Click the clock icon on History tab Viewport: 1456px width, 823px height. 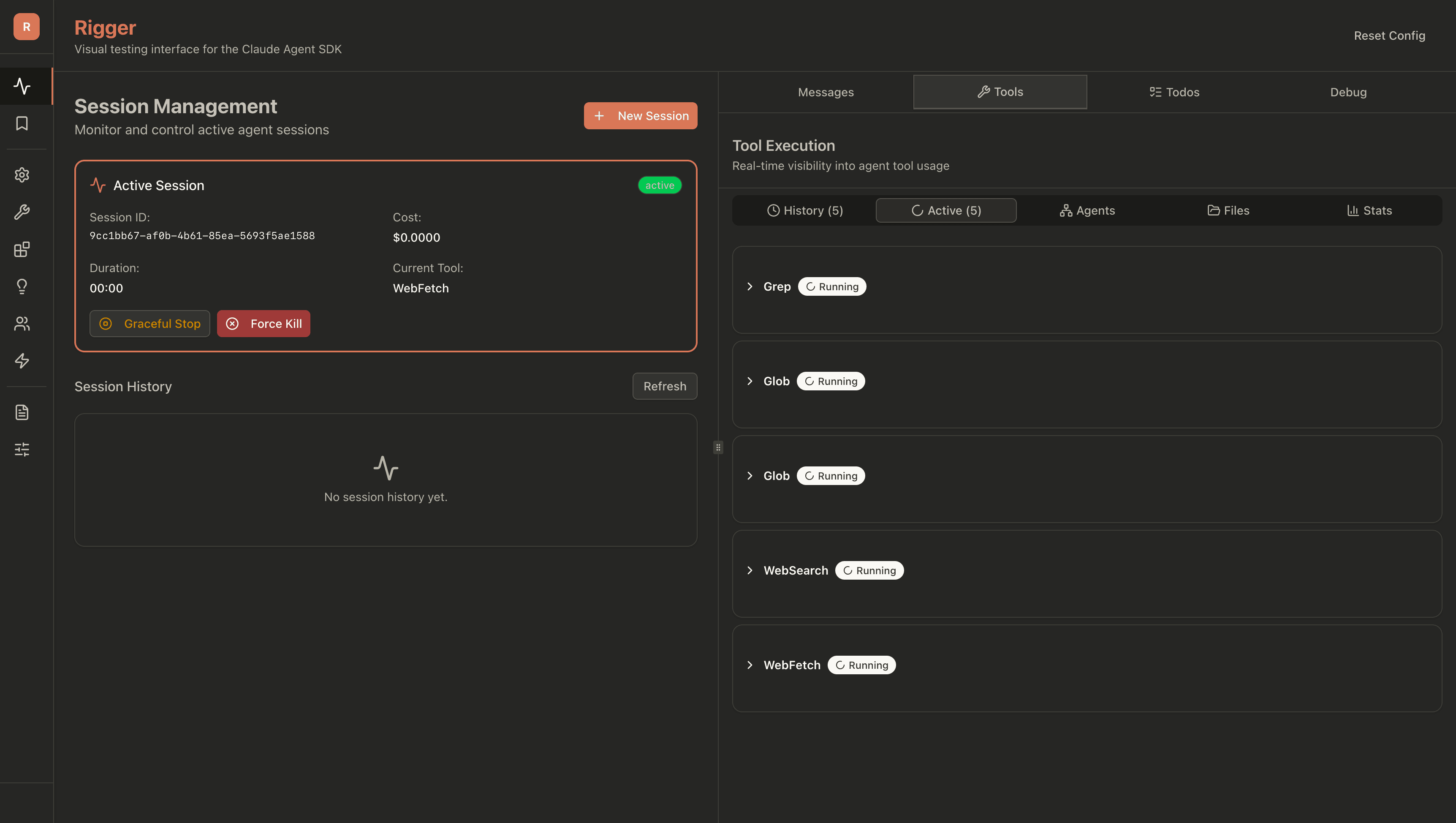pyautogui.click(x=773, y=210)
